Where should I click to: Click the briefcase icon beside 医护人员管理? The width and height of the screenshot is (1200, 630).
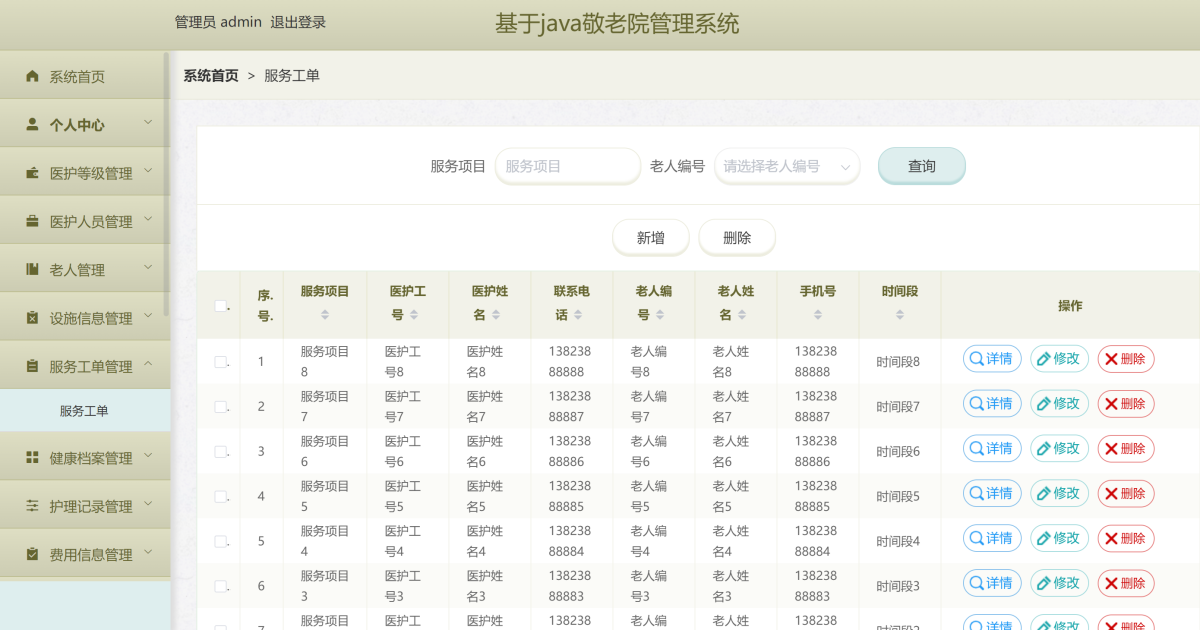point(32,222)
